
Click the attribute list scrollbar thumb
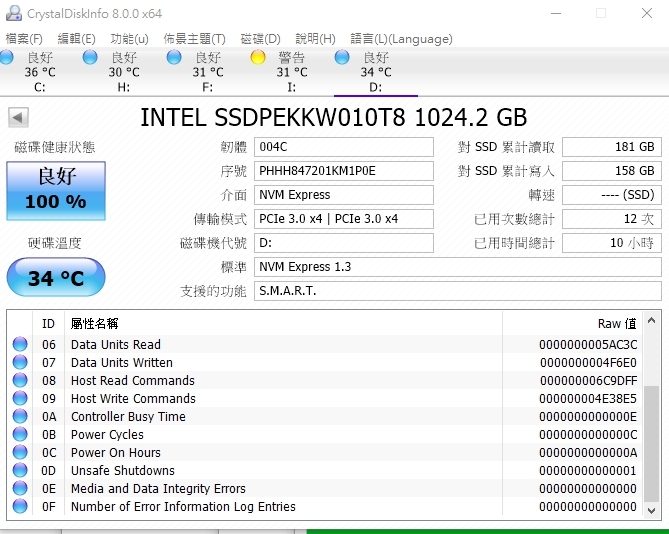tap(651, 444)
